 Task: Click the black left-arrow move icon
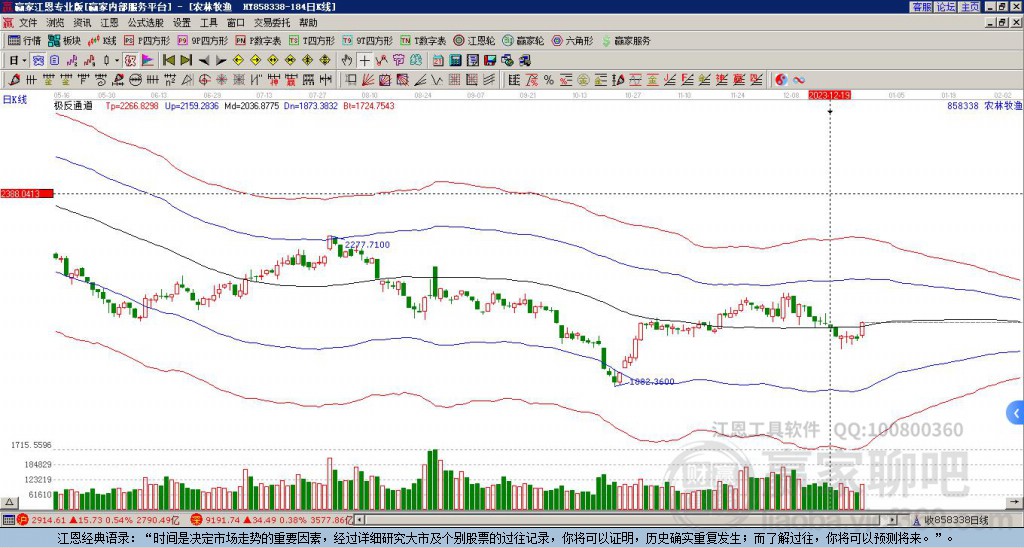coord(204,61)
